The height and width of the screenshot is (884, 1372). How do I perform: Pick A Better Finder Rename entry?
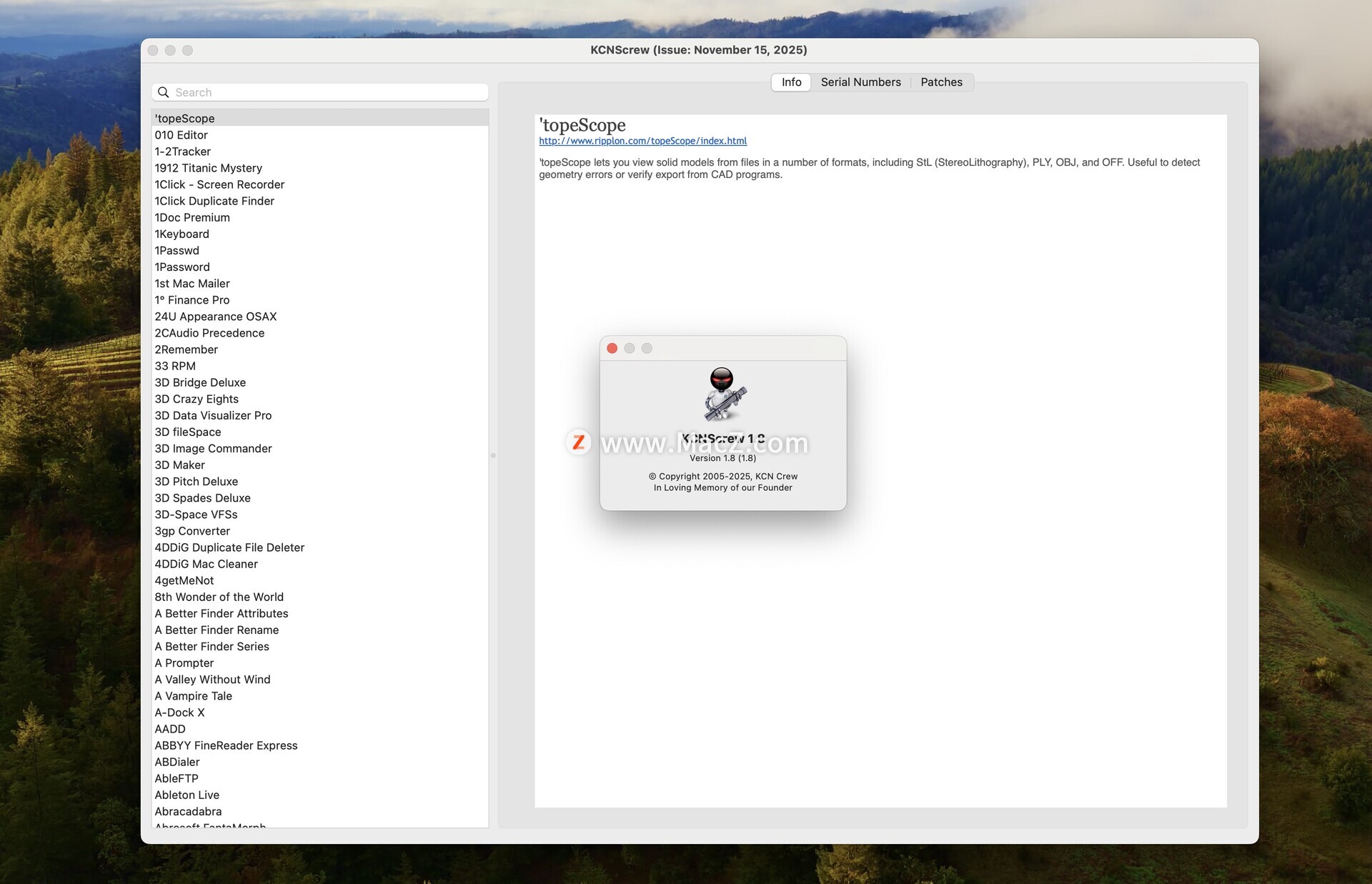pos(217,630)
